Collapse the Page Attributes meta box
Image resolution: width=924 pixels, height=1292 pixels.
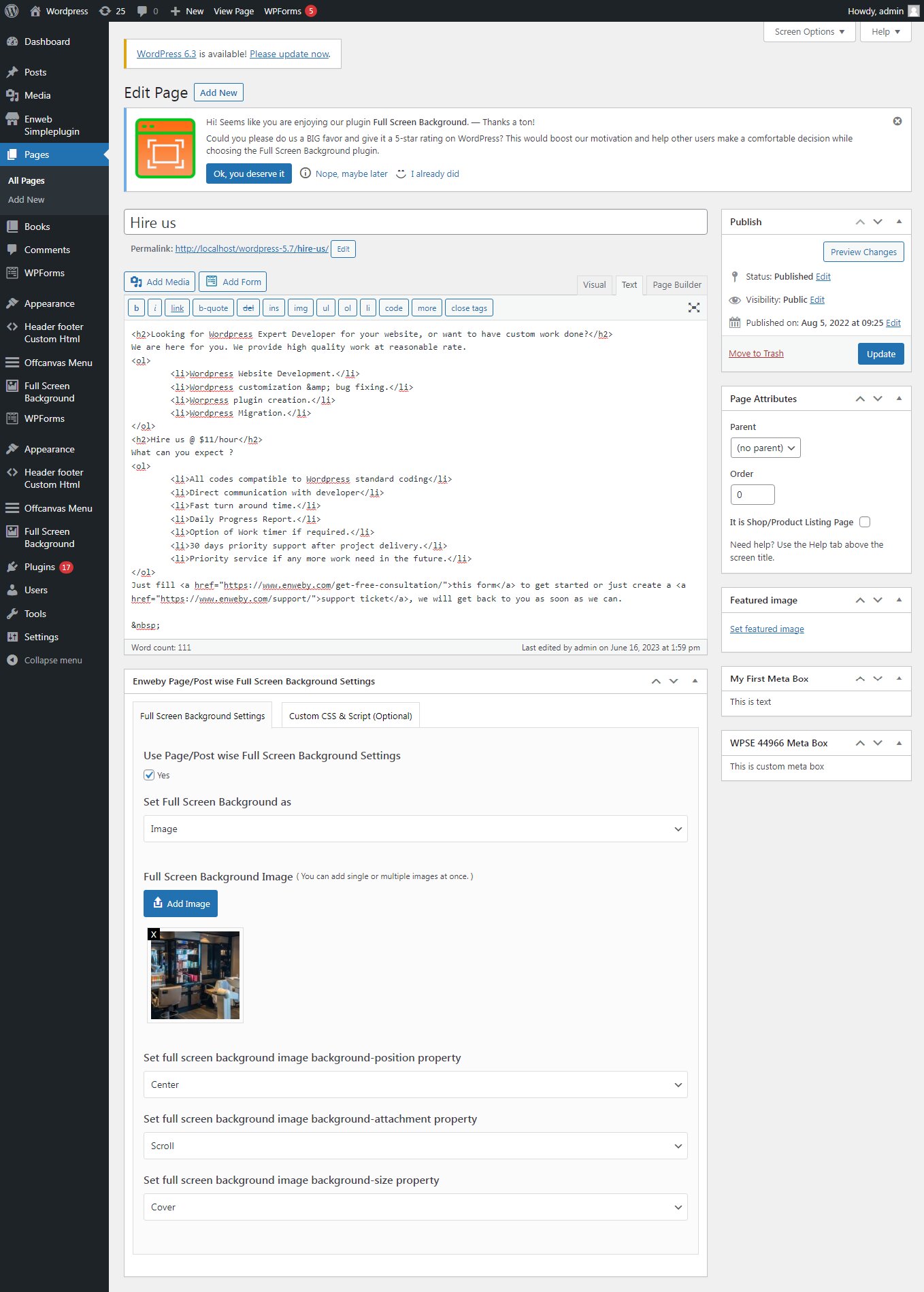[899, 398]
